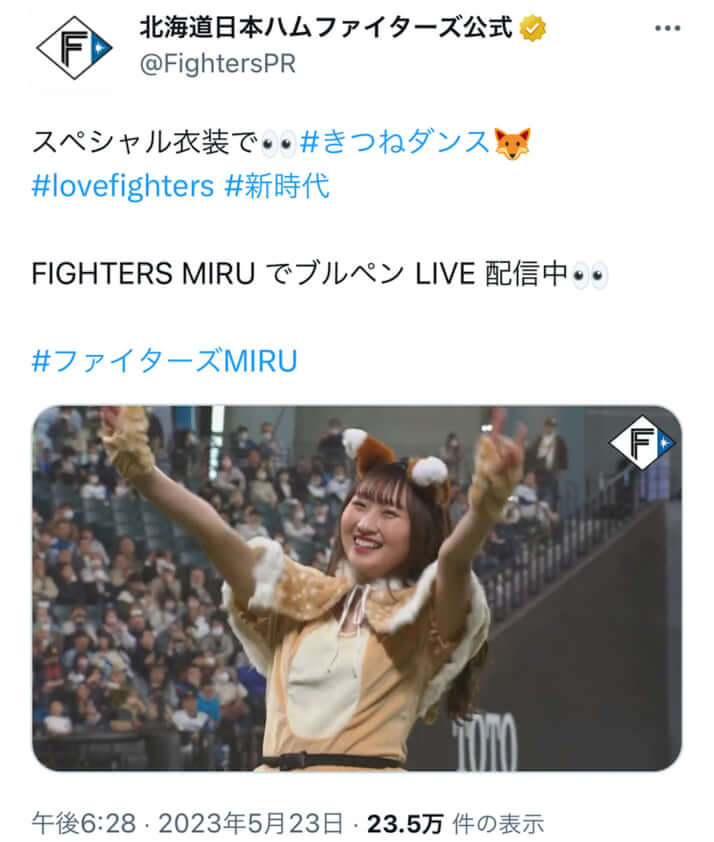714x842 pixels.
Task: Click the fox emoji after きつねダンス
Action: (512, 143)
